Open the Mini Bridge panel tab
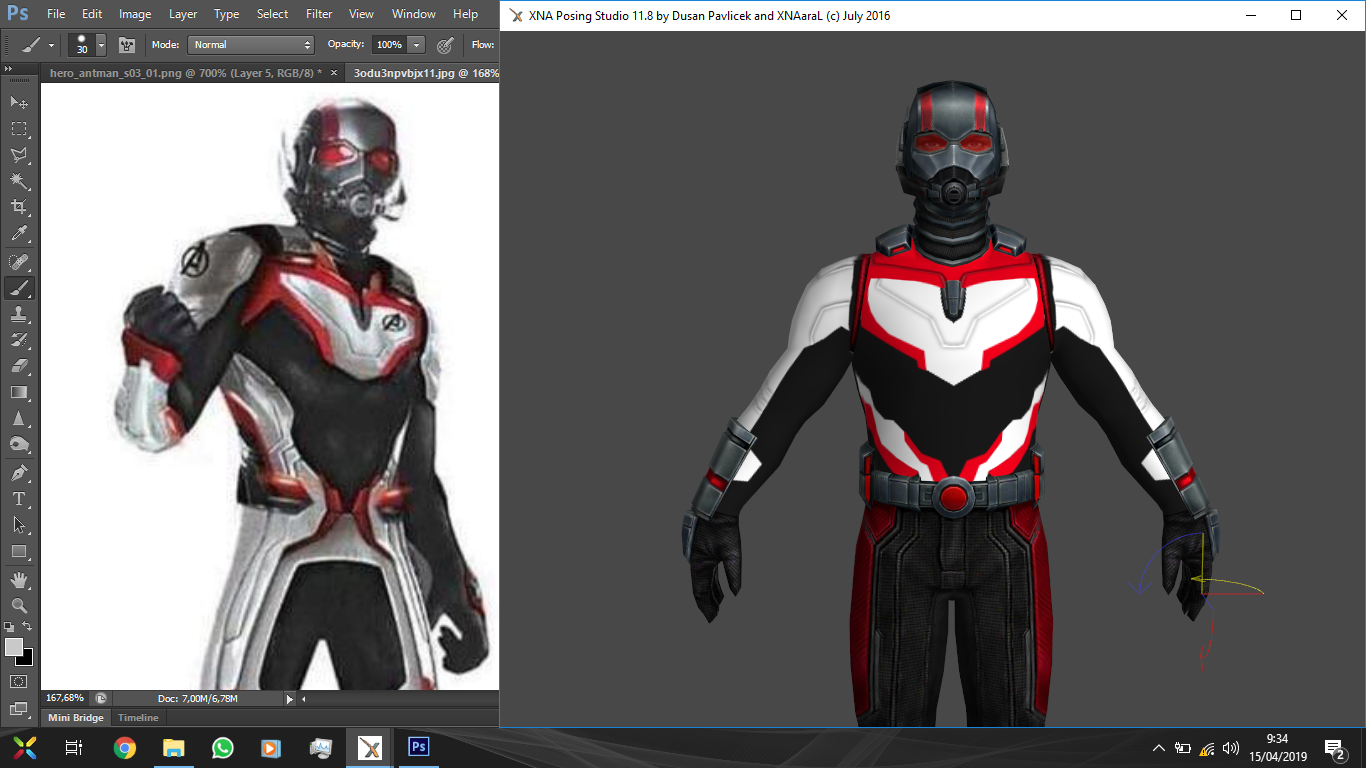The height and width of the screenshot is (768, 1366). (76, 718)
